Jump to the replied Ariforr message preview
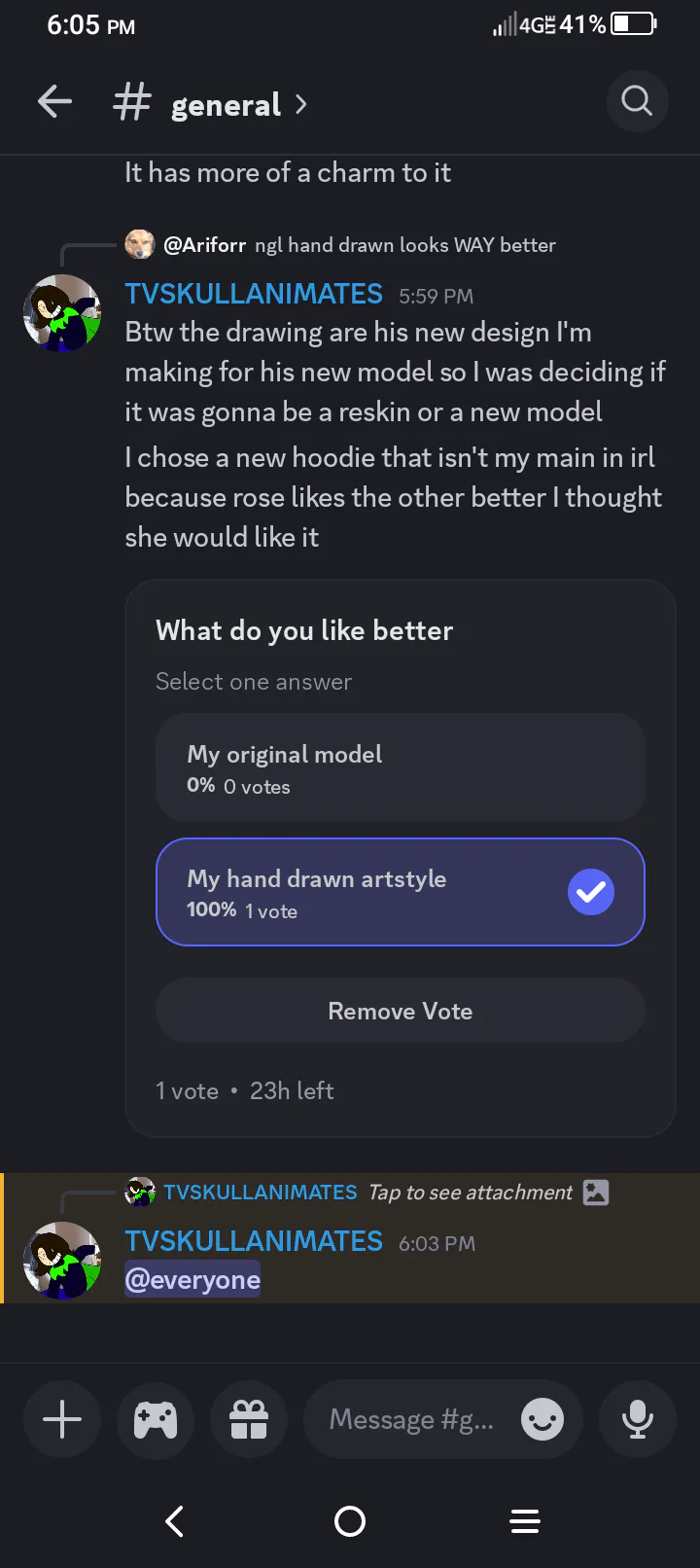Viewport: 700px width, 1568px height. (x=340, y=245)
